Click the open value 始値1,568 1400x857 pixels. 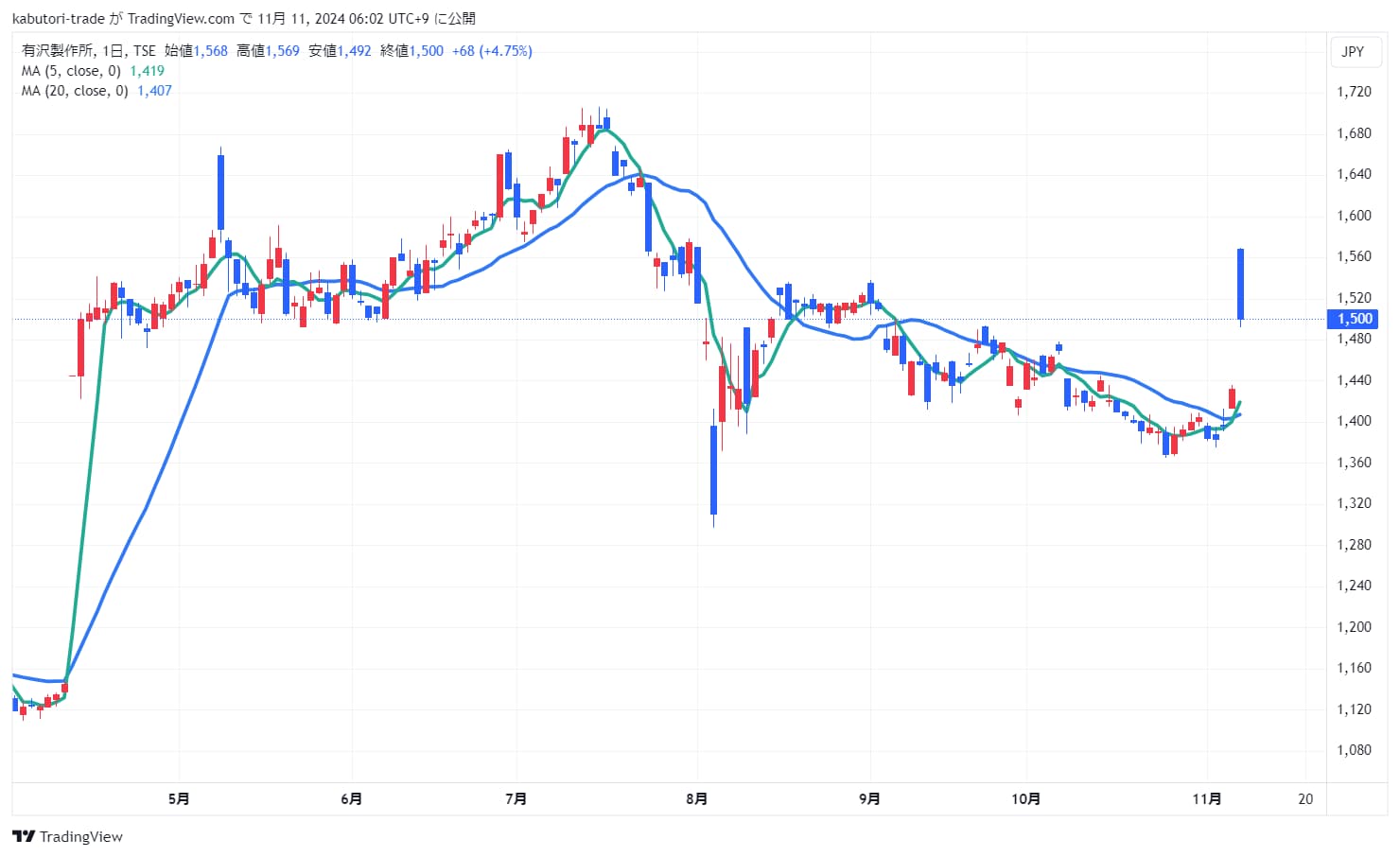click(x=196, y=51)
